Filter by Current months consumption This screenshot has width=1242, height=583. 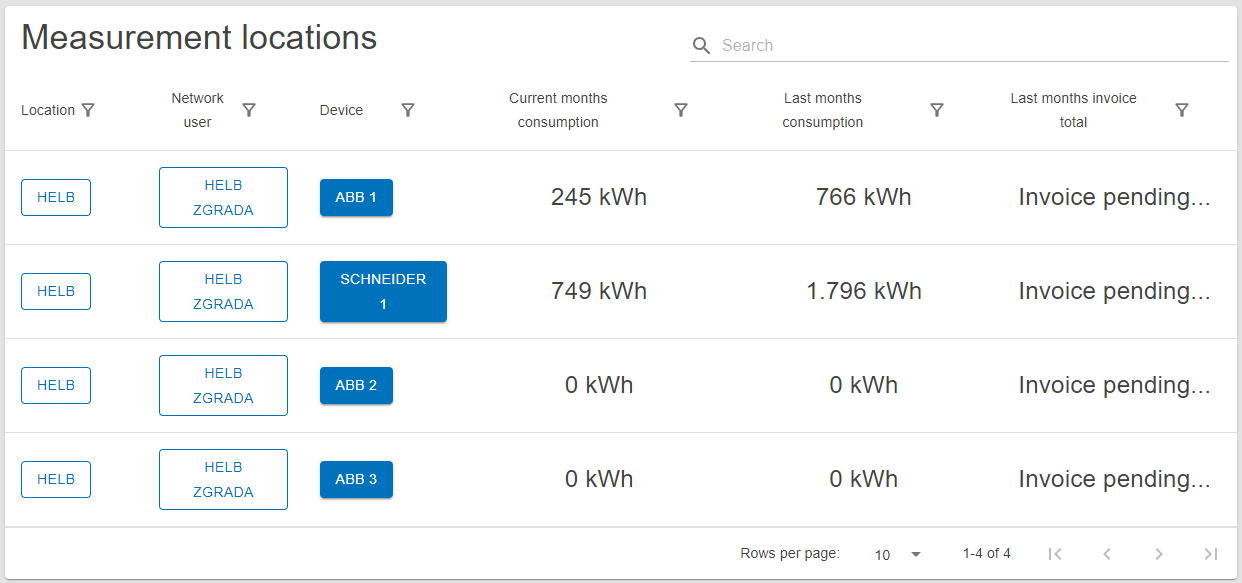coord(681,110)
